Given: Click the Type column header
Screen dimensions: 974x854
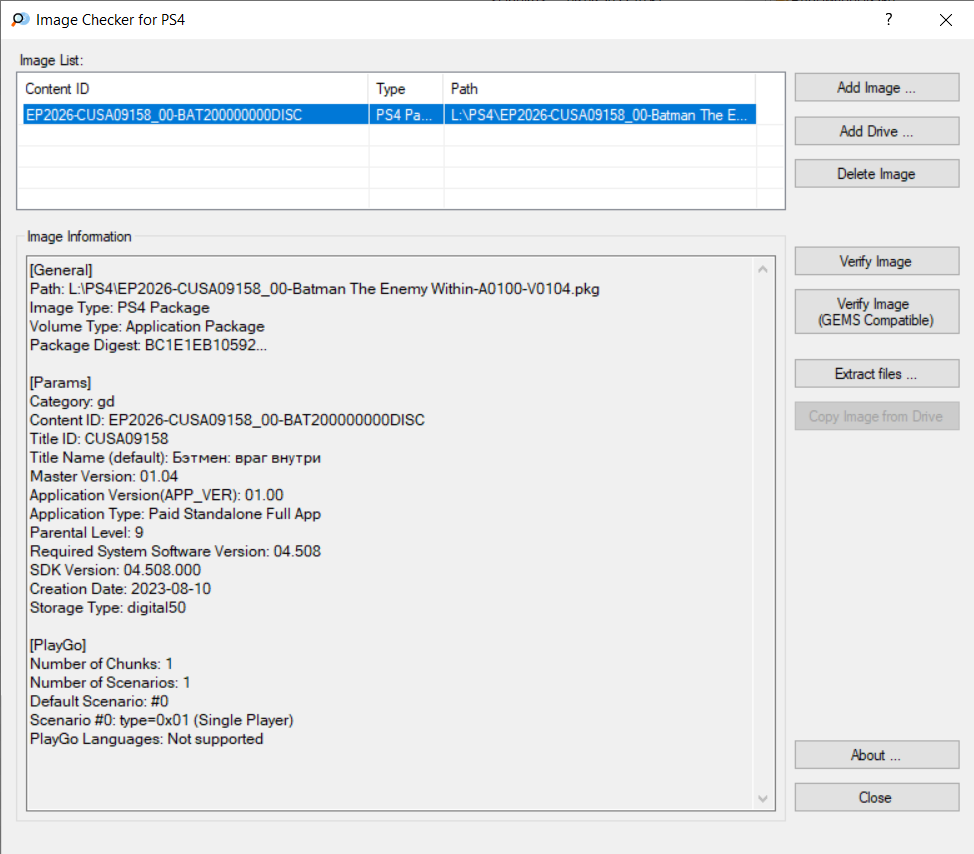Looking at the screenshot, I should click(x=406, y=89).
